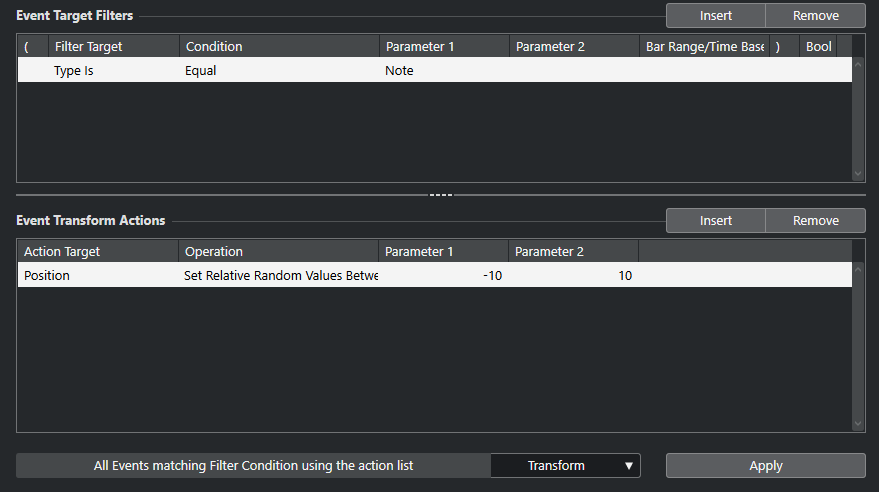Remove the selected event transform action

[816, 220]
